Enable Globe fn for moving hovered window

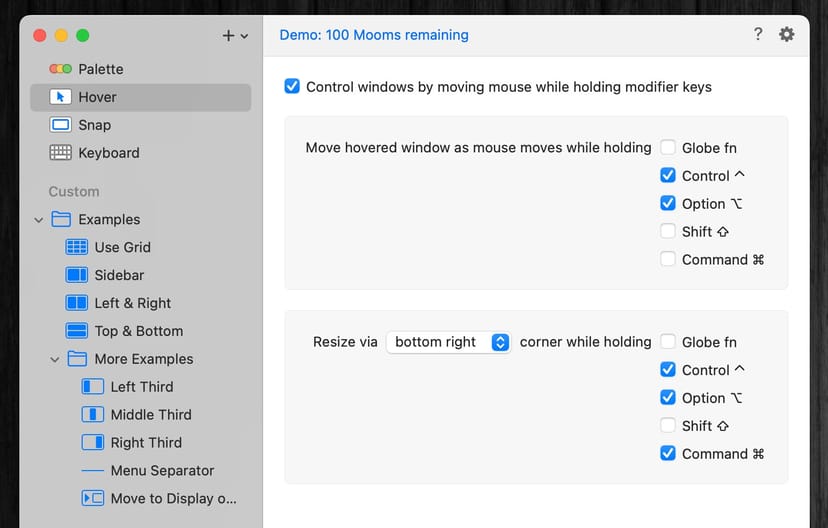pyautogui.click(x=668, y=148)
